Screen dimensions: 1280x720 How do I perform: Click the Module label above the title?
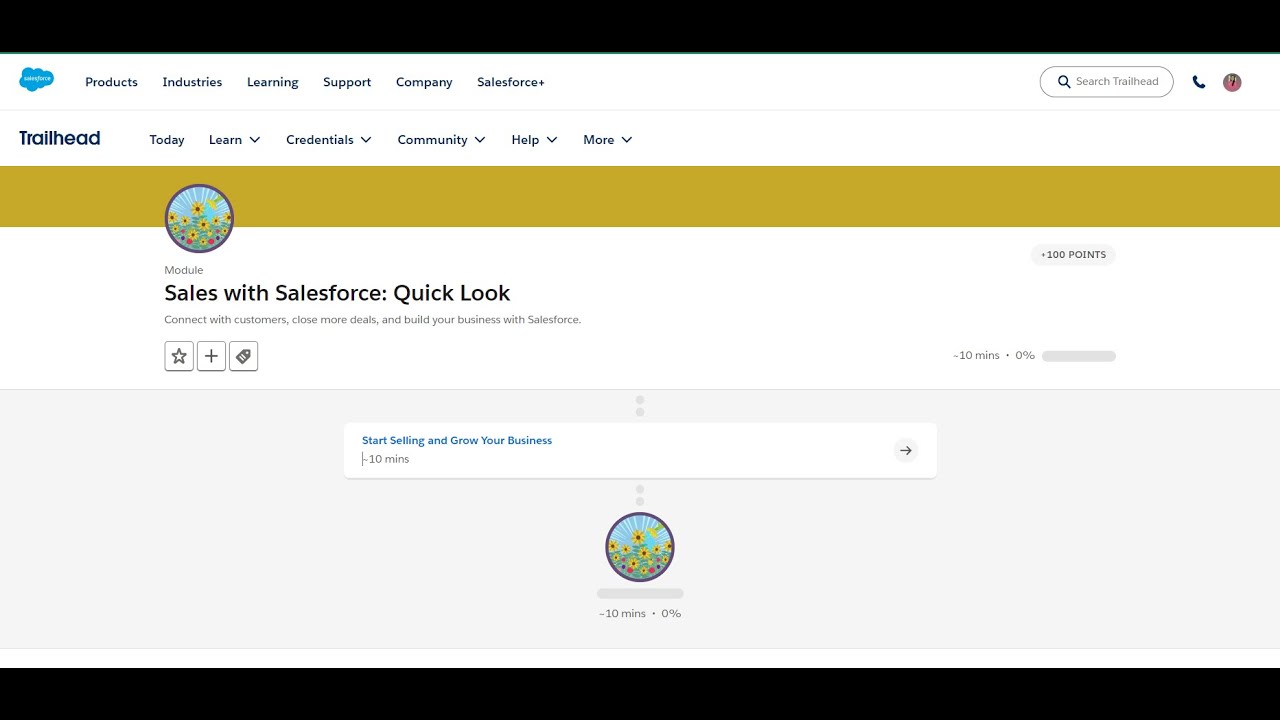(x=184, y=270)
